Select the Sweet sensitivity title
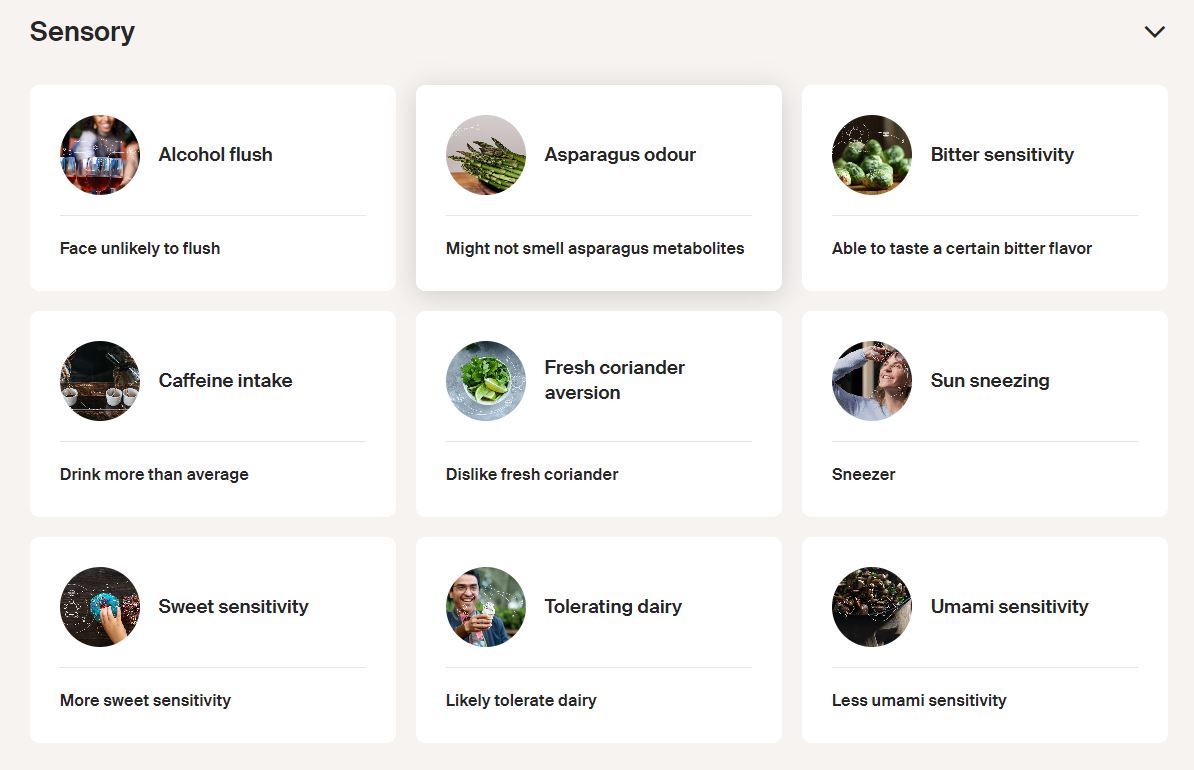1194x770 pixels. click(x=233, y=607)
